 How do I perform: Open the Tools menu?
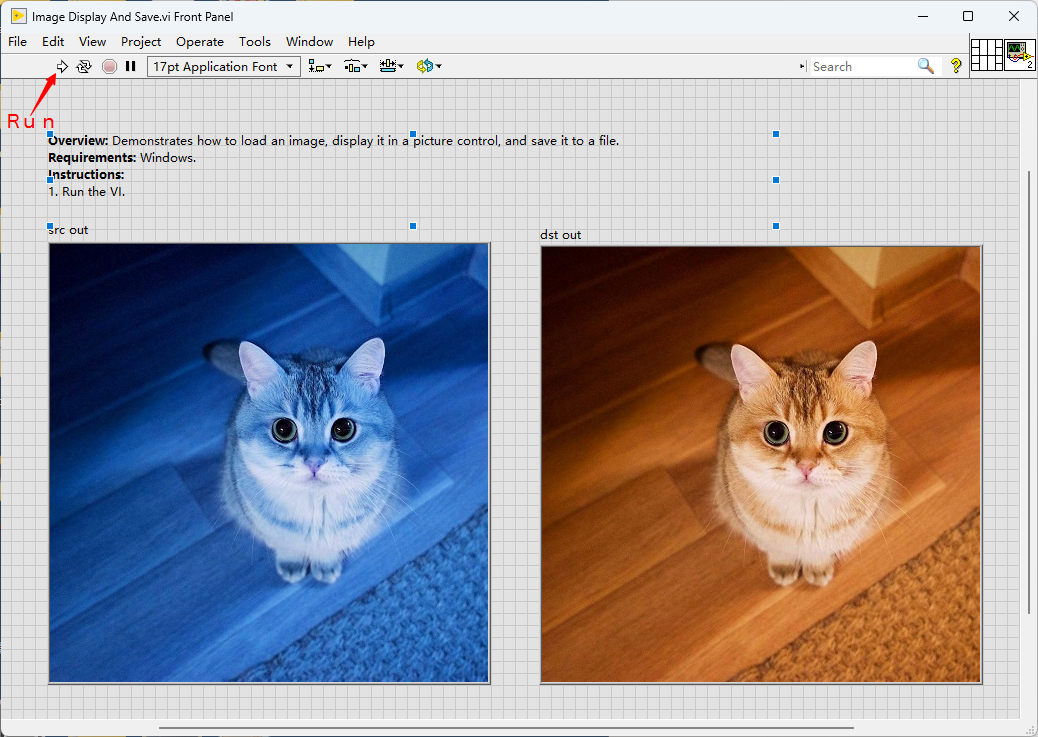[x=255, y=42]
